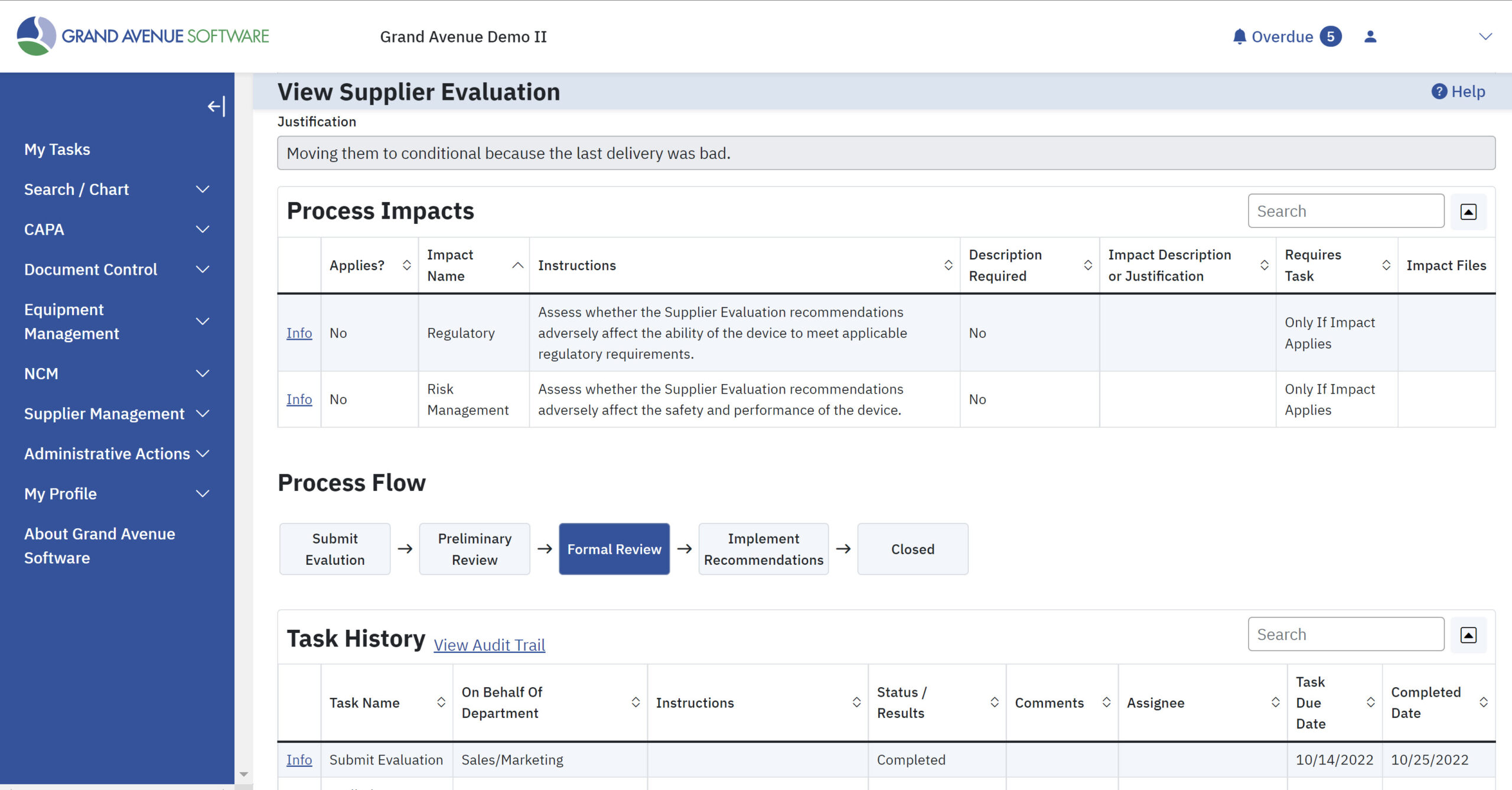Sort by Description Required column
Viewport: 1512px width, 790px height.
coord(1087,265)
